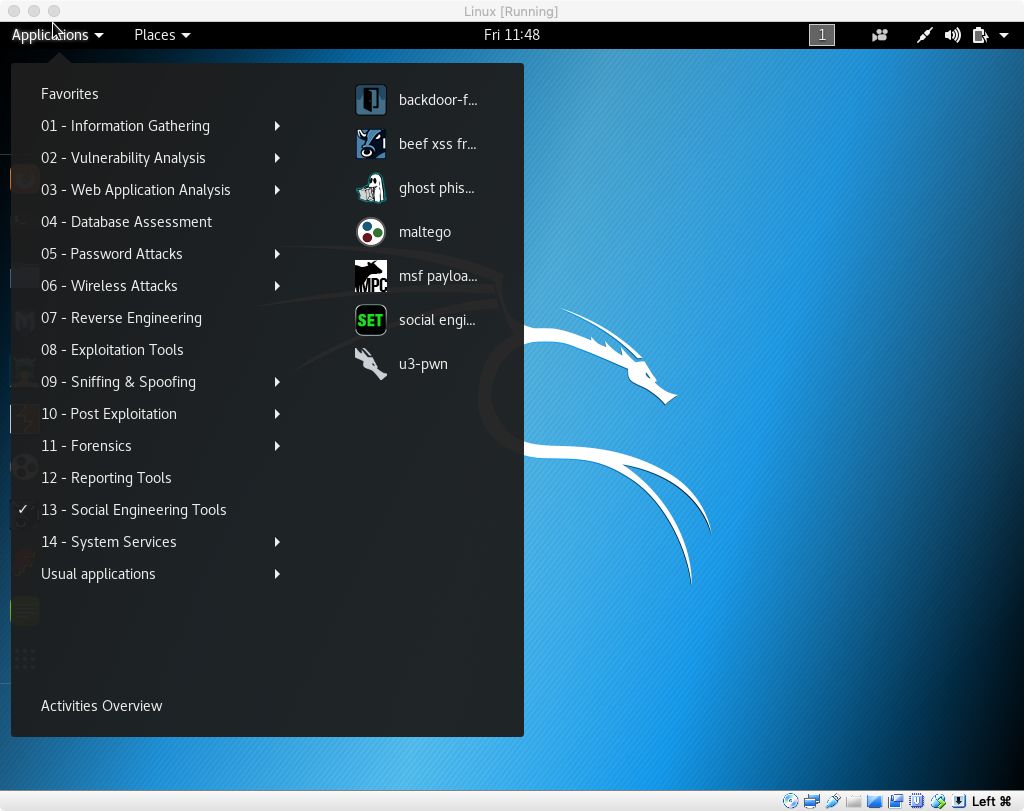
Task: Expand 01 - Information Gathering submenu
Action: [x=160, y=126]
